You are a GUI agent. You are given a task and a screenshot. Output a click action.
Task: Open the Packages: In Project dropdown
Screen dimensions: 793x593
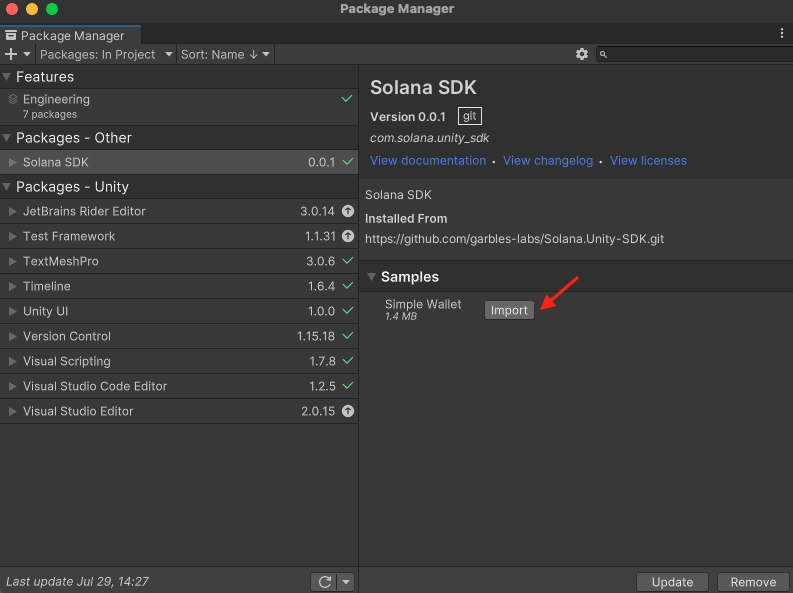106,54
